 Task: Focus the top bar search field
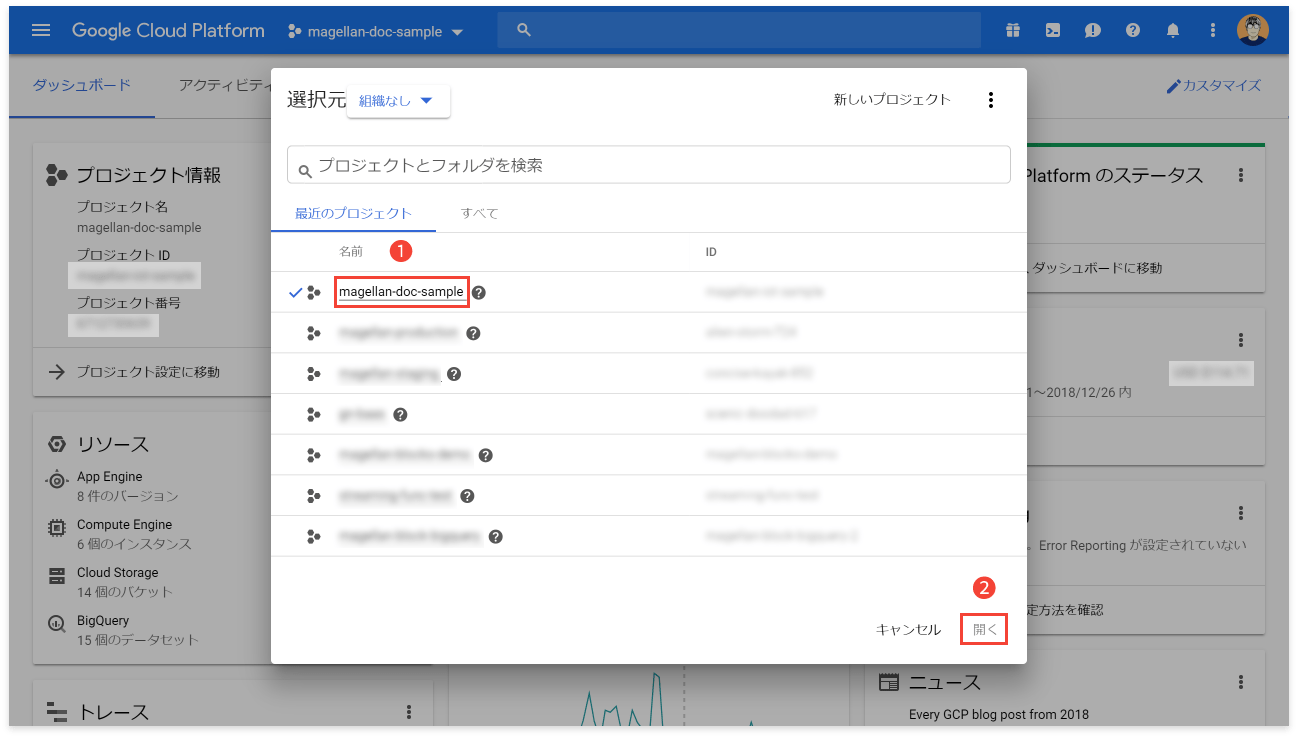[x=739, y=30]
